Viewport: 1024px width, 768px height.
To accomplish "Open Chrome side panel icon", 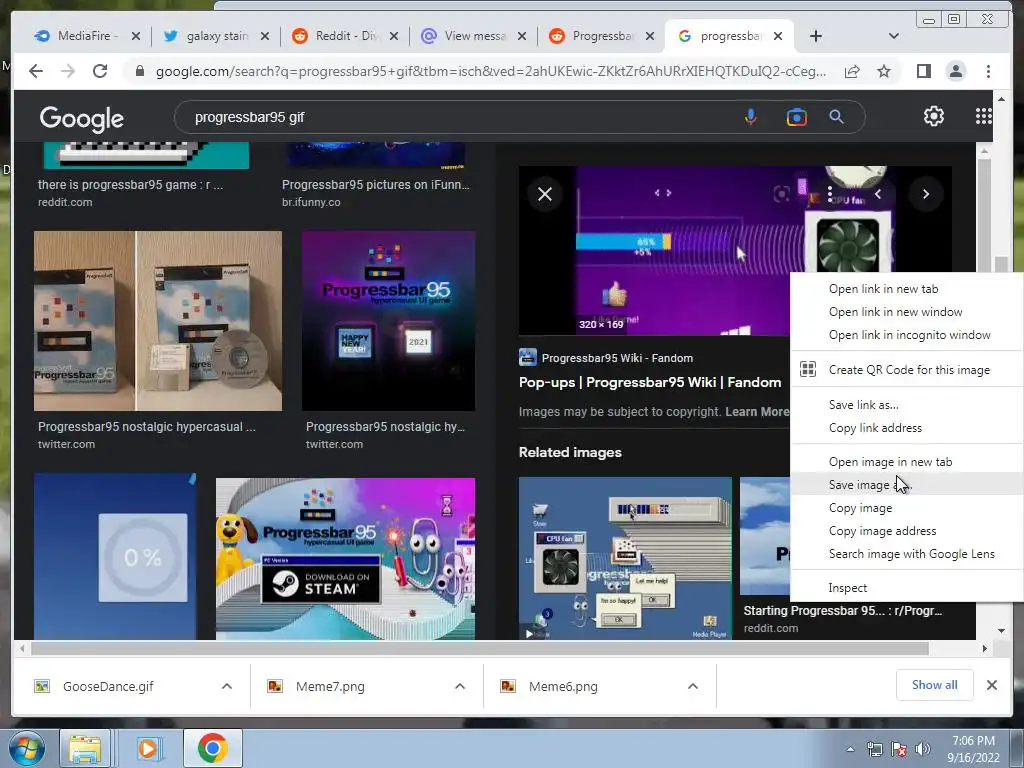I will coord(923,71).
